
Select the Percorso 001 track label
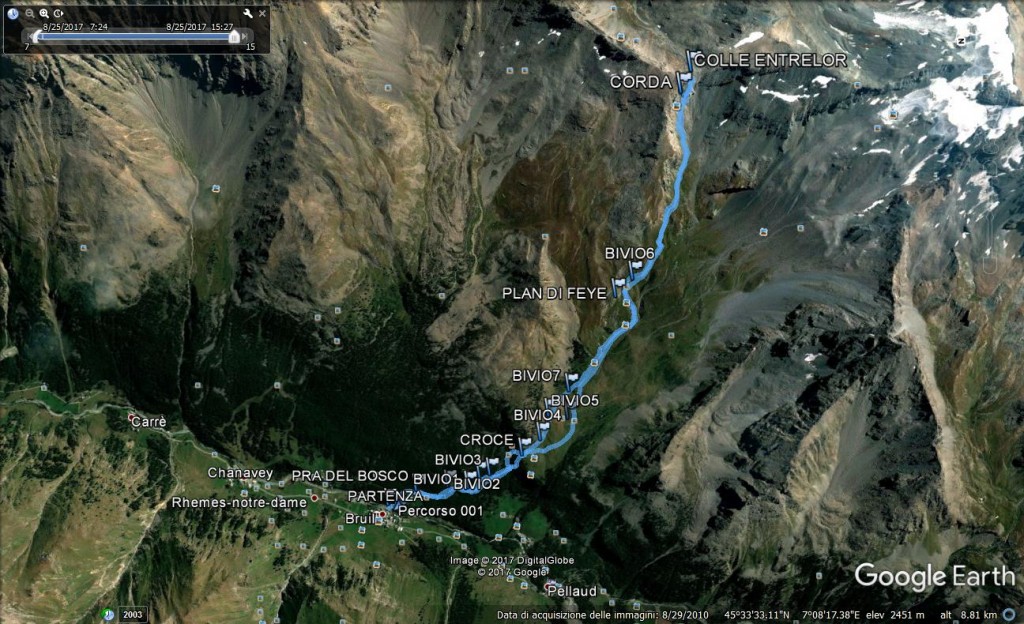pyautogui.click(x=440, y=511)
